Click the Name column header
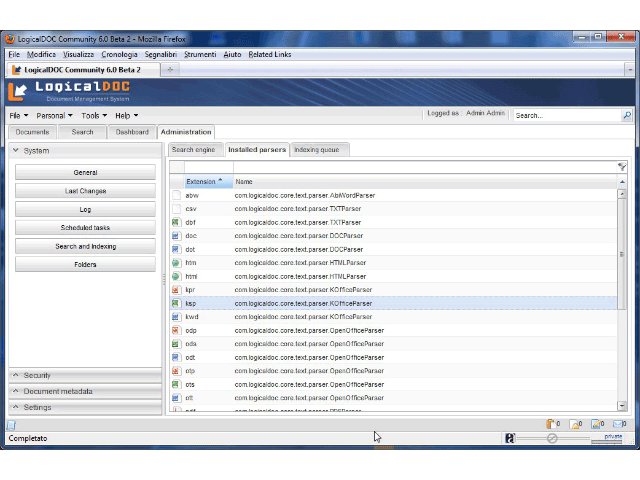Image resolution: width=640 pixels, height=480 pixels. click(424, 181)
